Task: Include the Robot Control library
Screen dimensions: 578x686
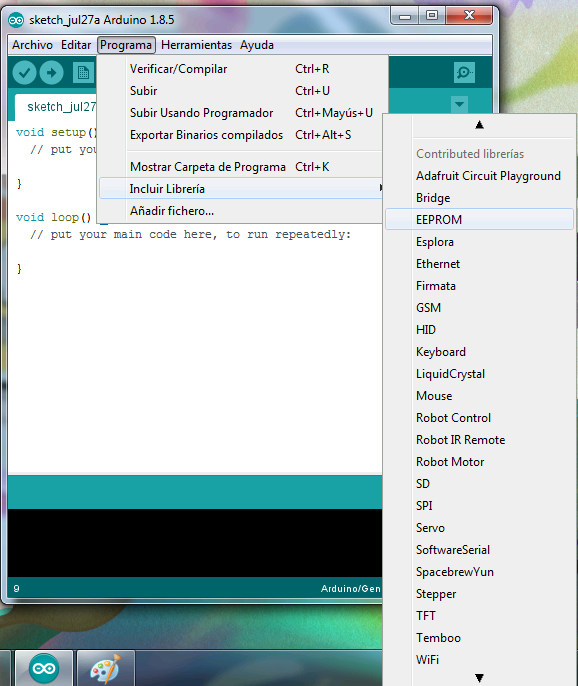Action: point(480,418)
